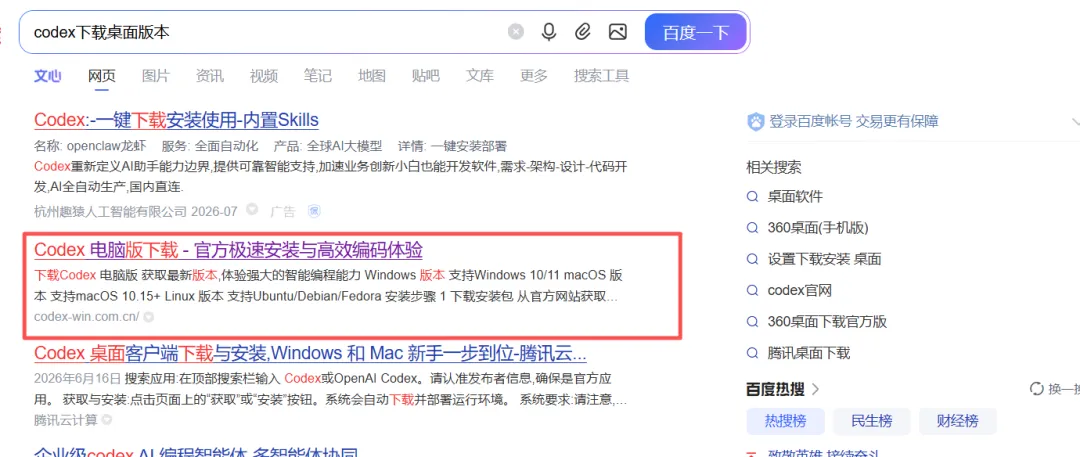The height and width of the screenshot is (457, 1080).
Task: Go to the 笔记 tab
Action: pyautogui.click(x=318, y=76)
